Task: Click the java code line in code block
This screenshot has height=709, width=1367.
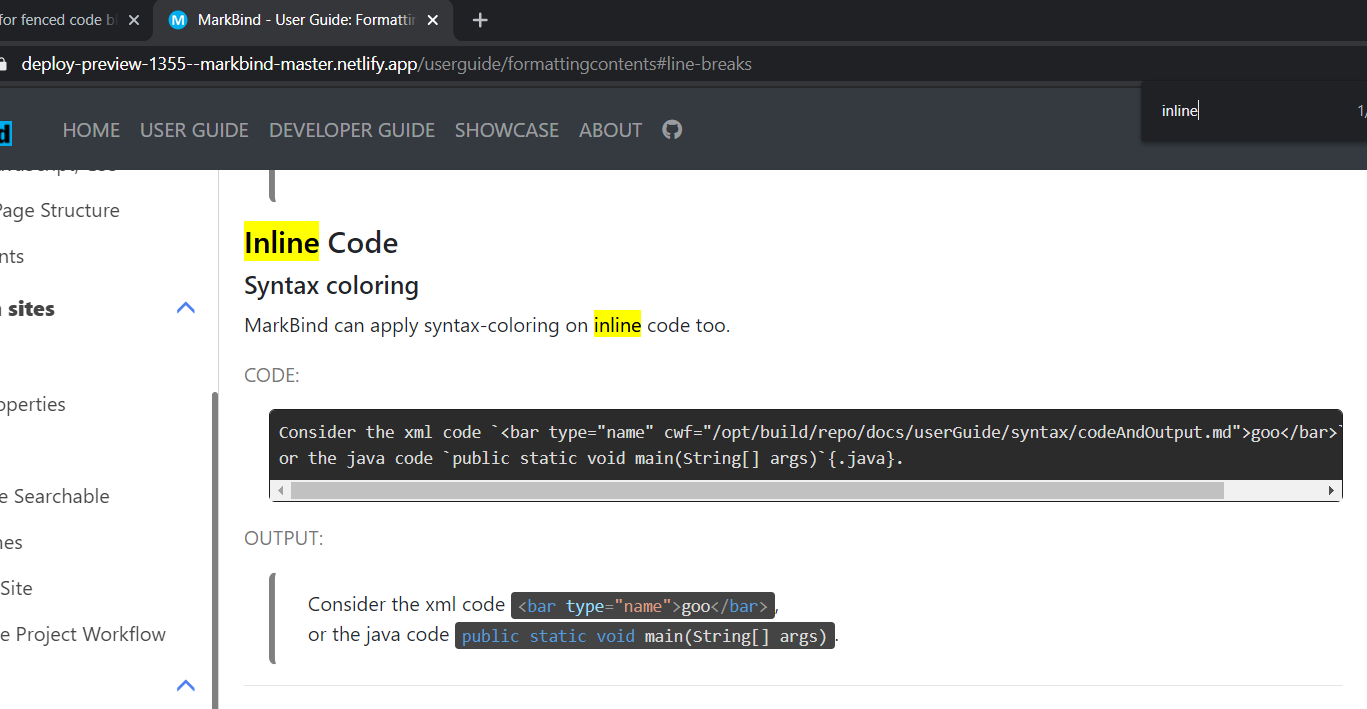Action: click(x=592, y=458)
